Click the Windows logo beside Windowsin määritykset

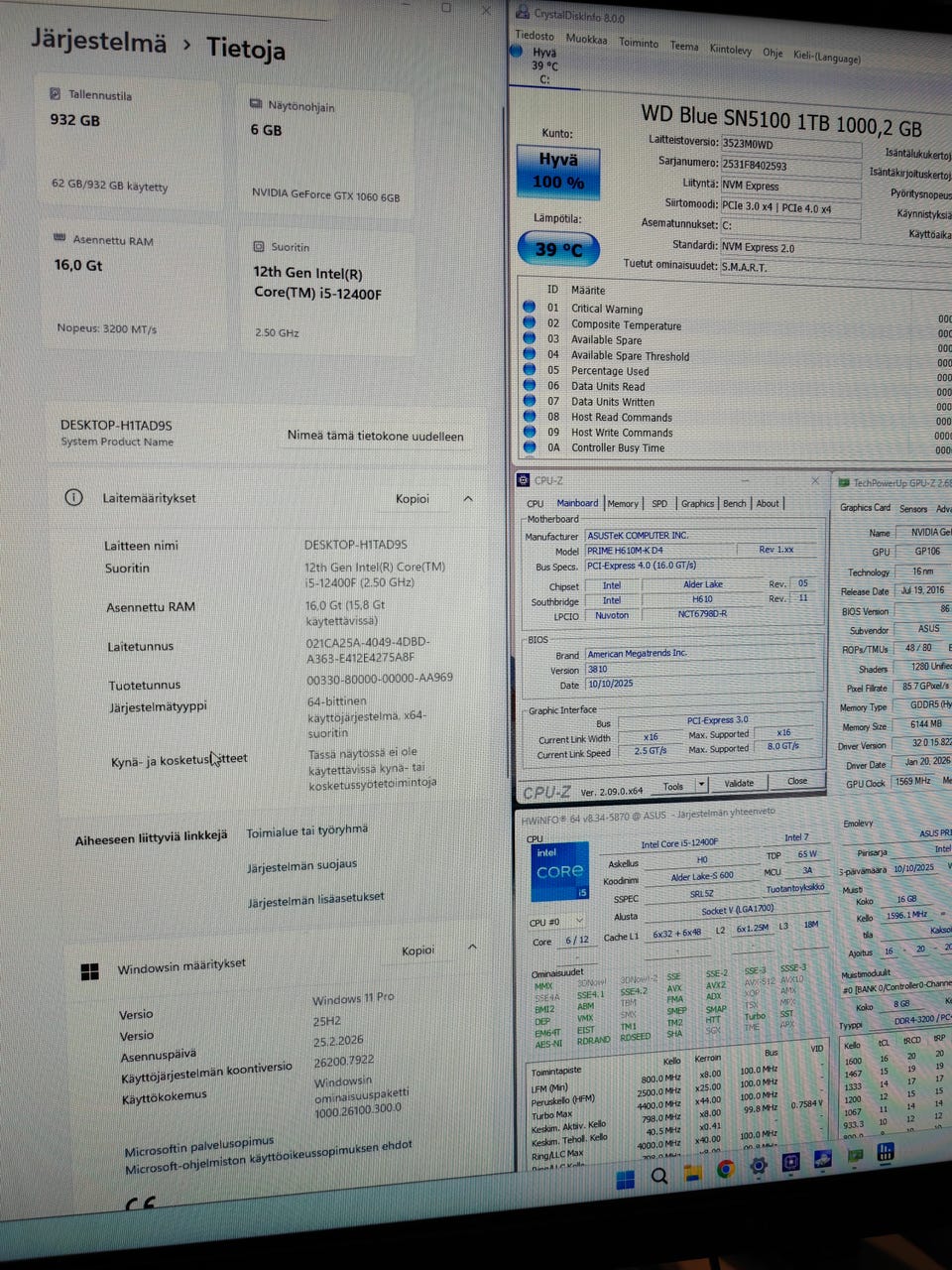[x=89, y=971]
